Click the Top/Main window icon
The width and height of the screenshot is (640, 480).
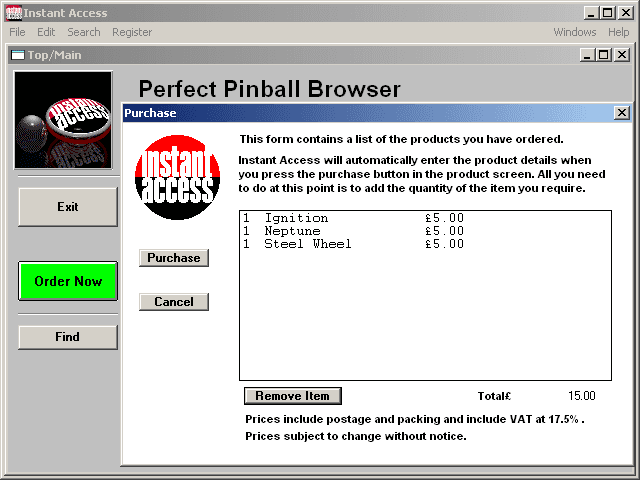point(18,55)
